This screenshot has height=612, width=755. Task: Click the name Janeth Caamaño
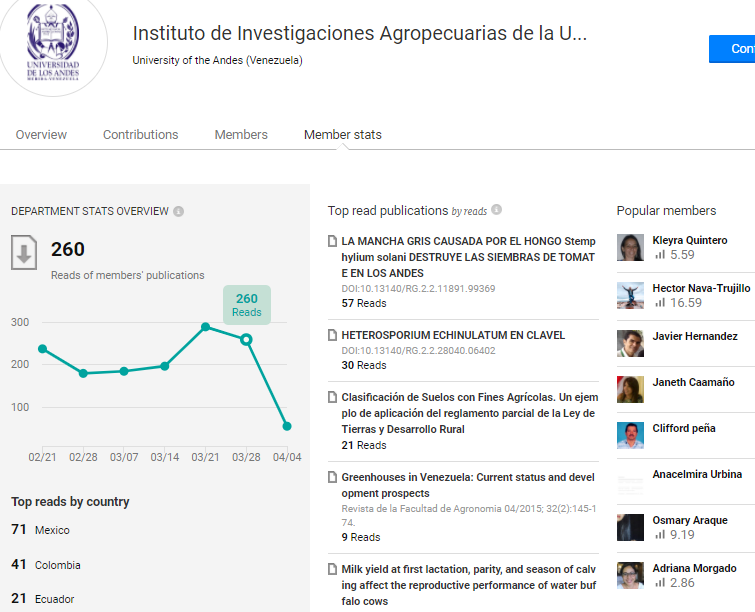click(693, 382)
